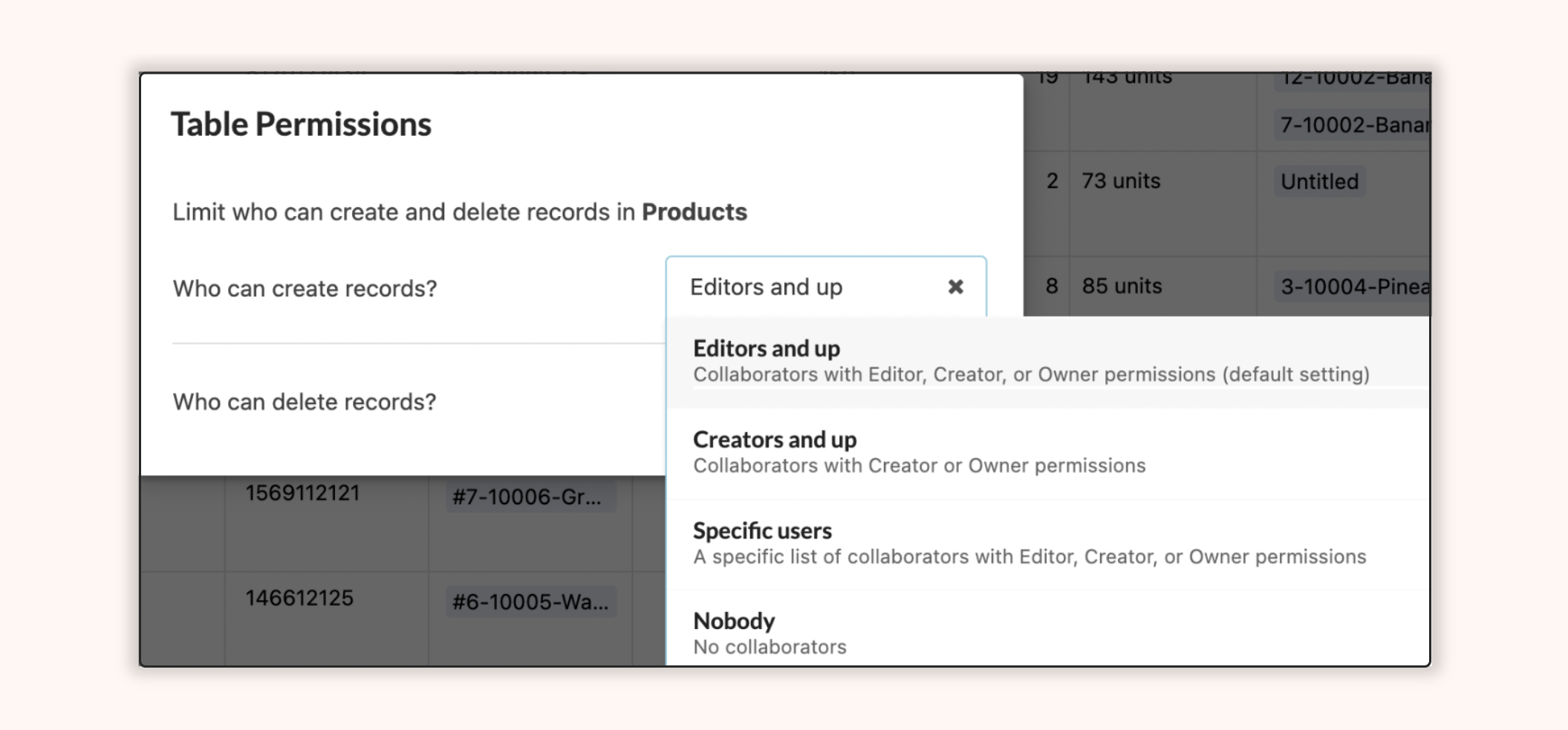Screen dimensions: 1568x730
Task: Clear the selected permission with the X icon
Action: (x=955, y=287)
